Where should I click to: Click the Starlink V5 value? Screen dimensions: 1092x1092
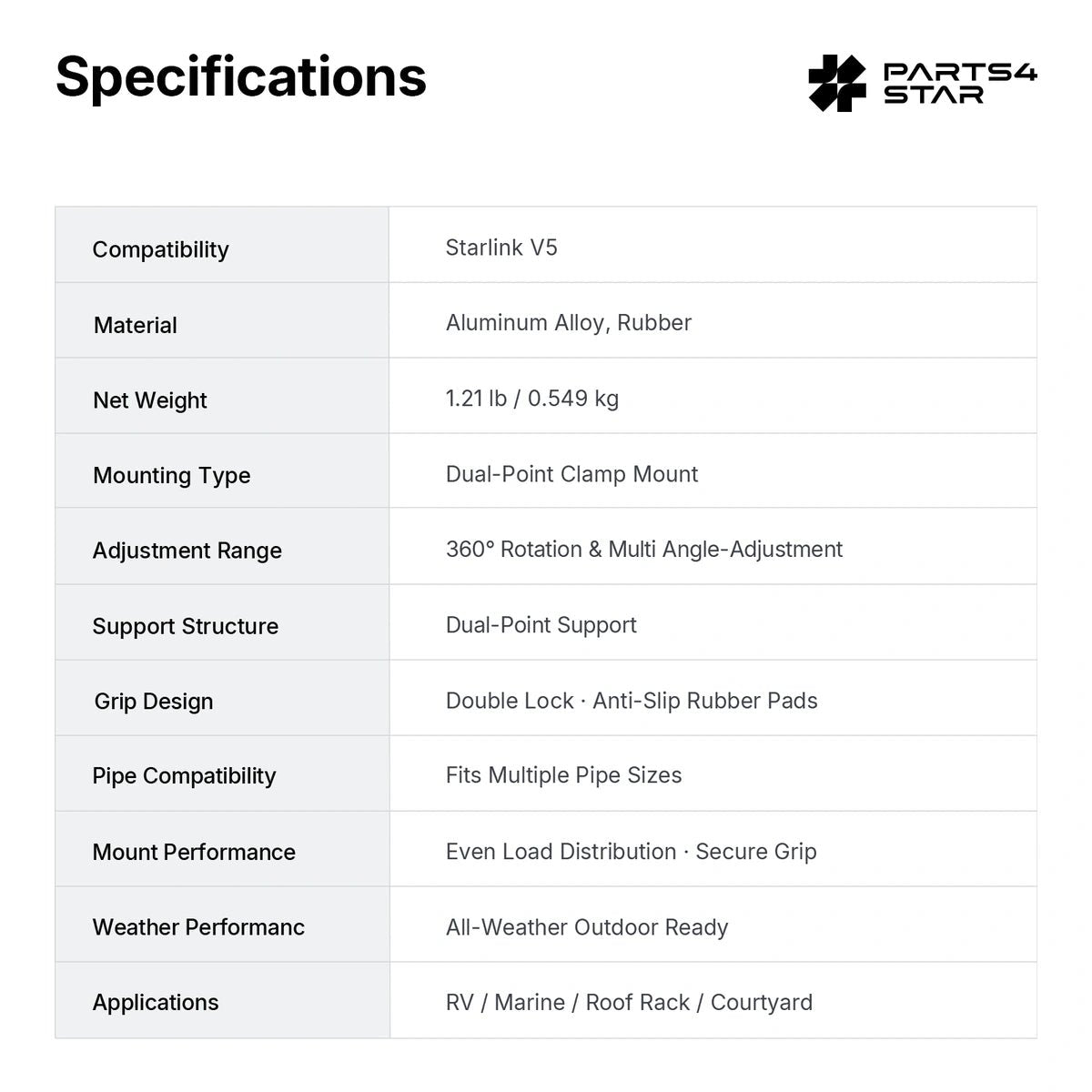(501, 248)
